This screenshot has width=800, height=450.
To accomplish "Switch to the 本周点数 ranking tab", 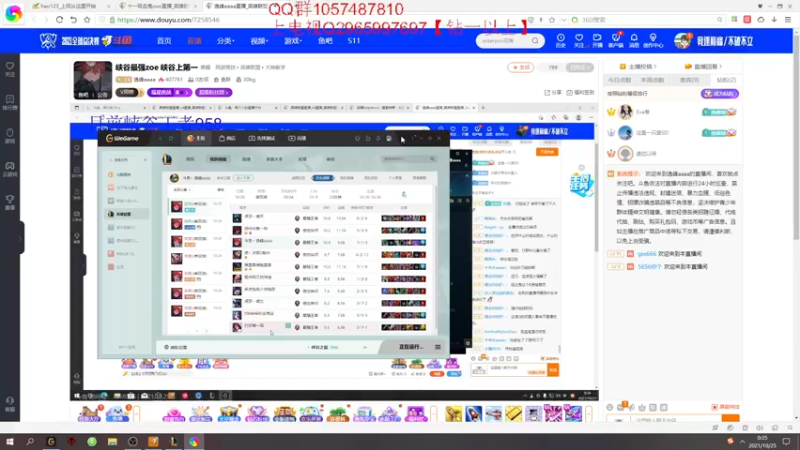I will (653, 80).
